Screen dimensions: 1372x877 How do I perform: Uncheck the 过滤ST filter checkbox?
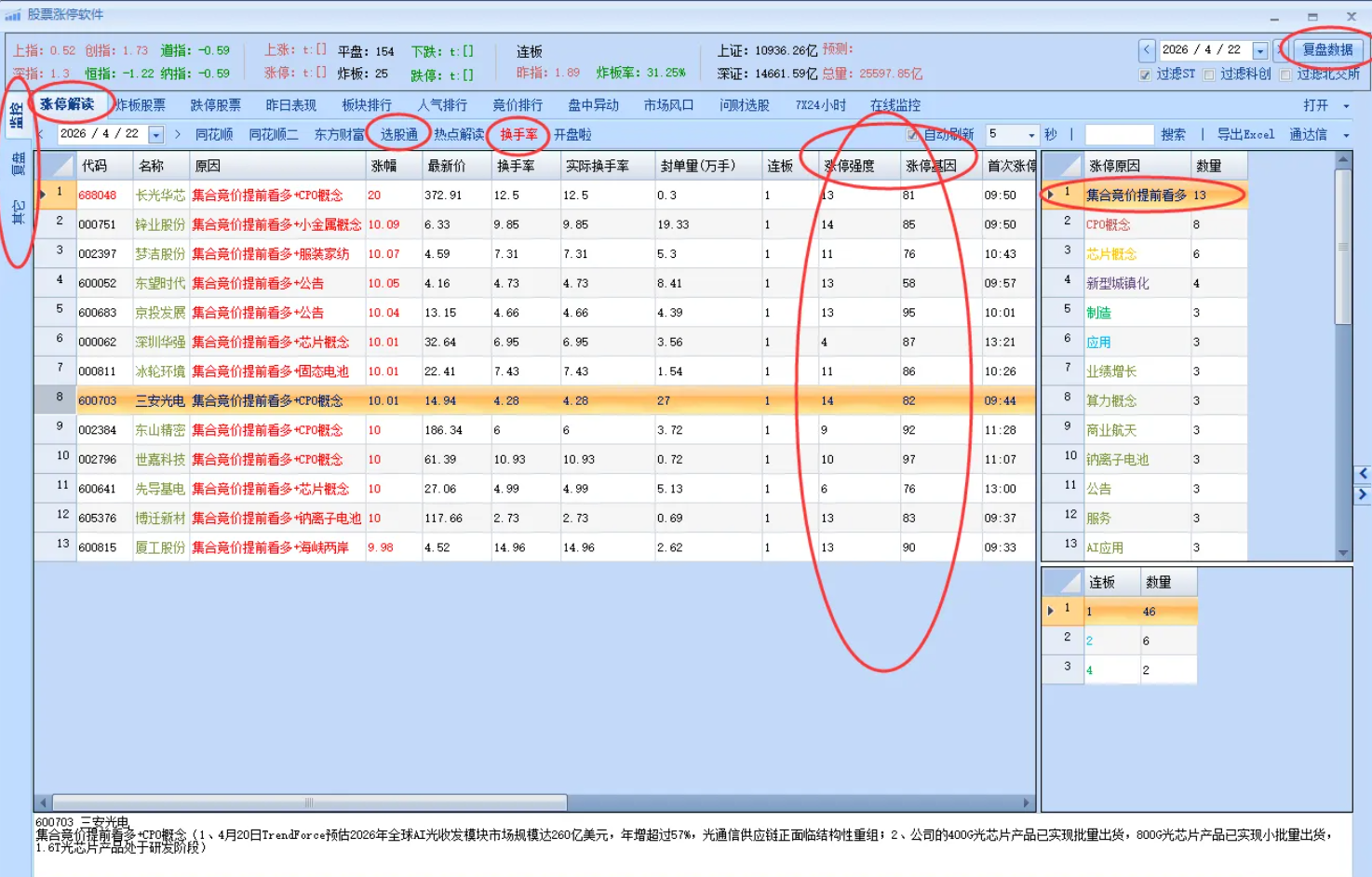point(1145,74)
